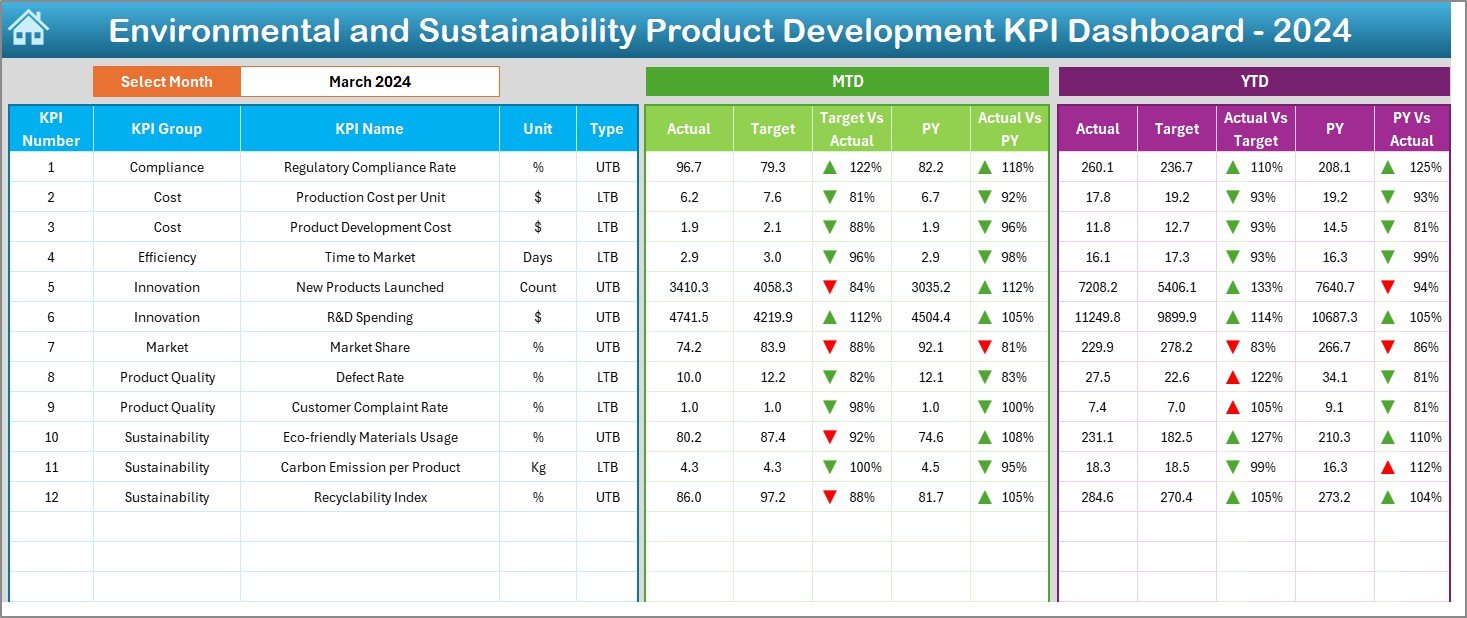Open the Select Month dropdown showing March 2024
The image size is (1467, 618).
(x=370, y=82)
